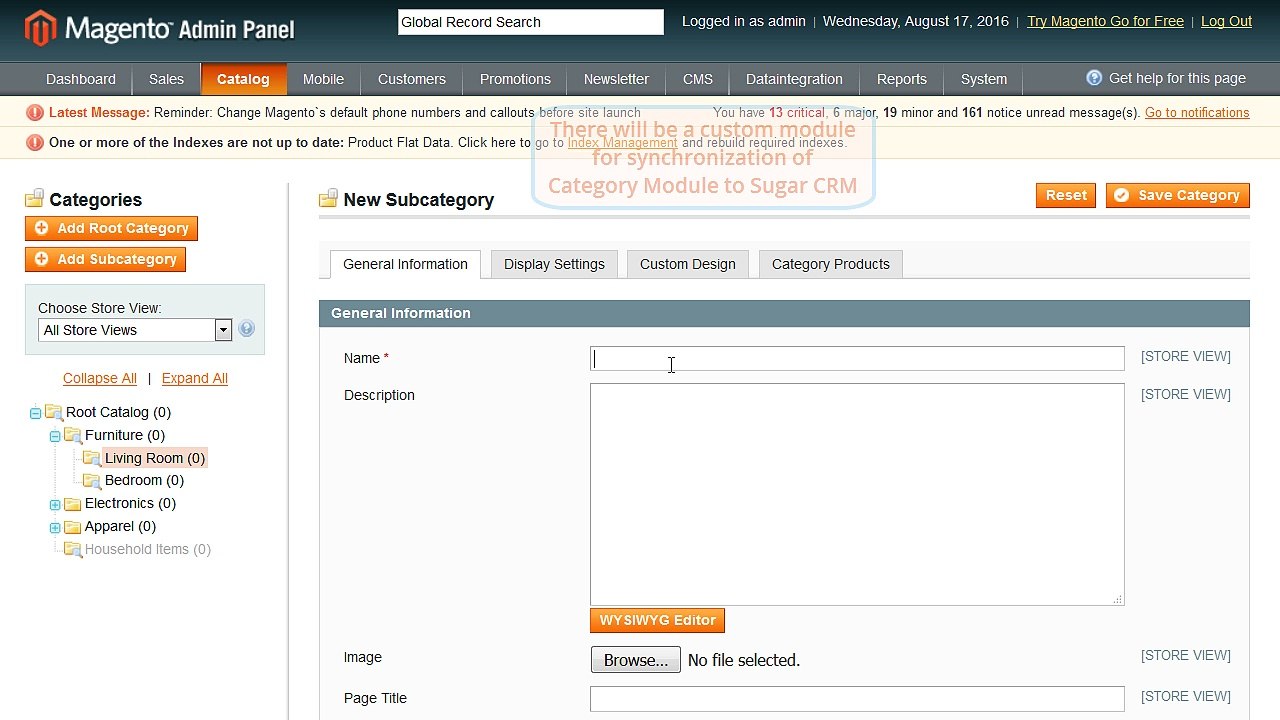Viewport: 1280px width, 720px height.
Task: Click the Electronics folder icon
Action: 73,504
